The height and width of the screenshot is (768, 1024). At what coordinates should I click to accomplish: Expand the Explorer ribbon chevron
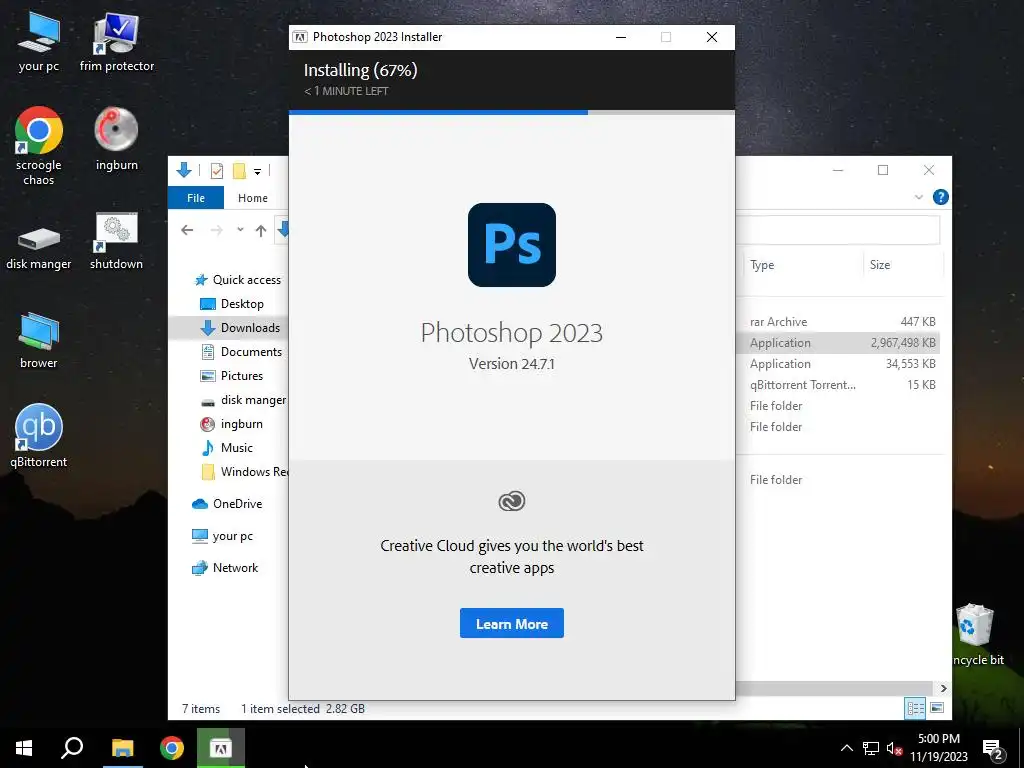pos(919,197)
